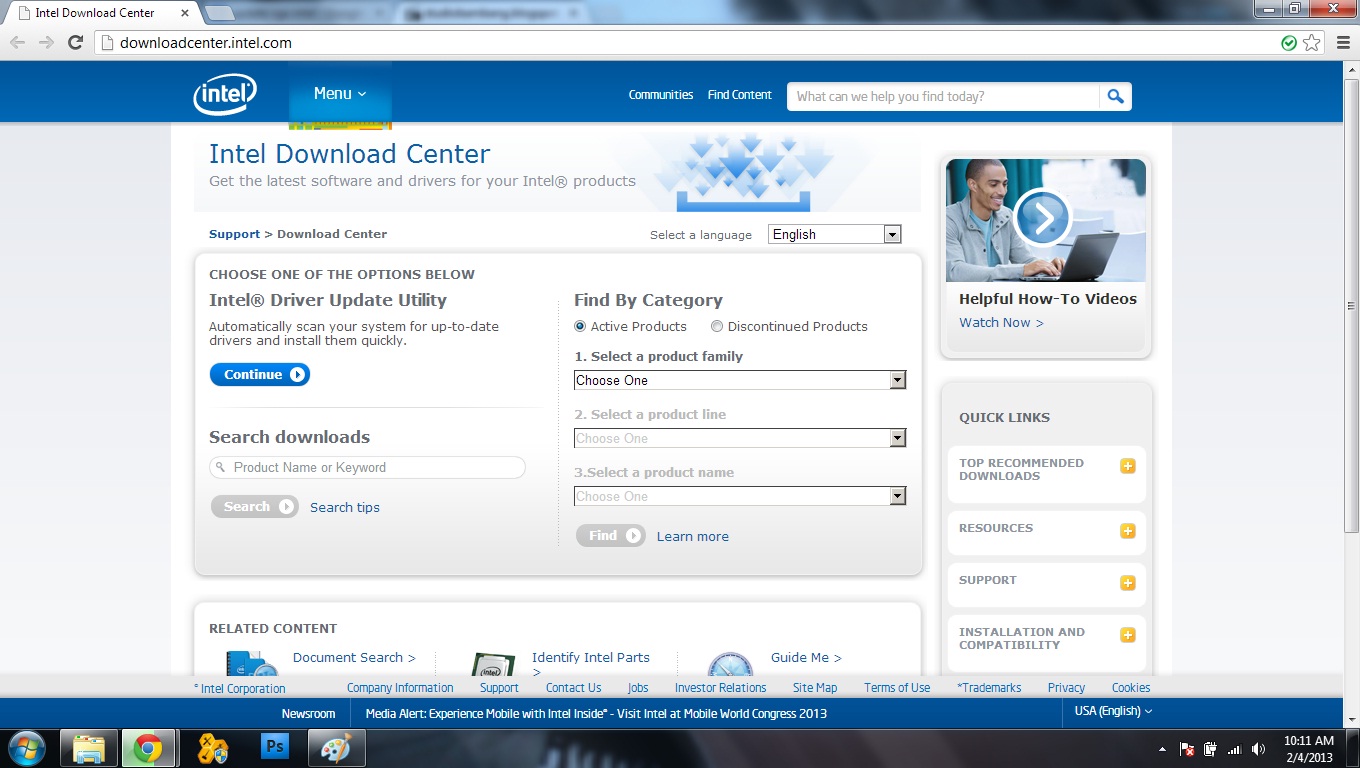Image resolution: width=1360 pixels, height=768 pixels.
Task: Open Windows Explorer from taskbar
Action: pos(89,748)
